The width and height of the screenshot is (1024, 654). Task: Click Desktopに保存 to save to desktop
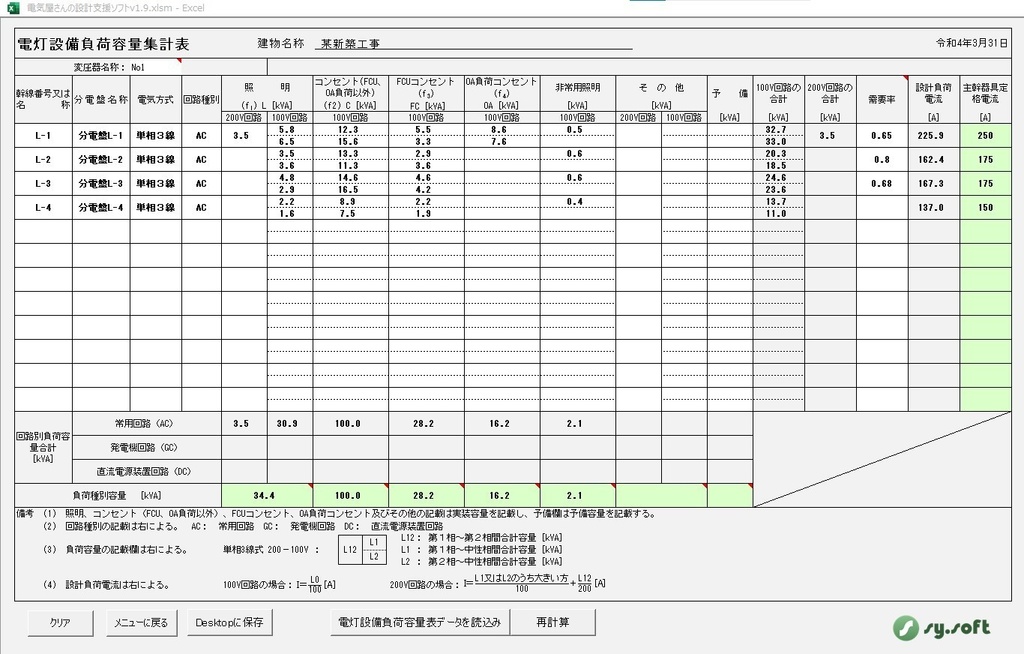coord(229,622)
